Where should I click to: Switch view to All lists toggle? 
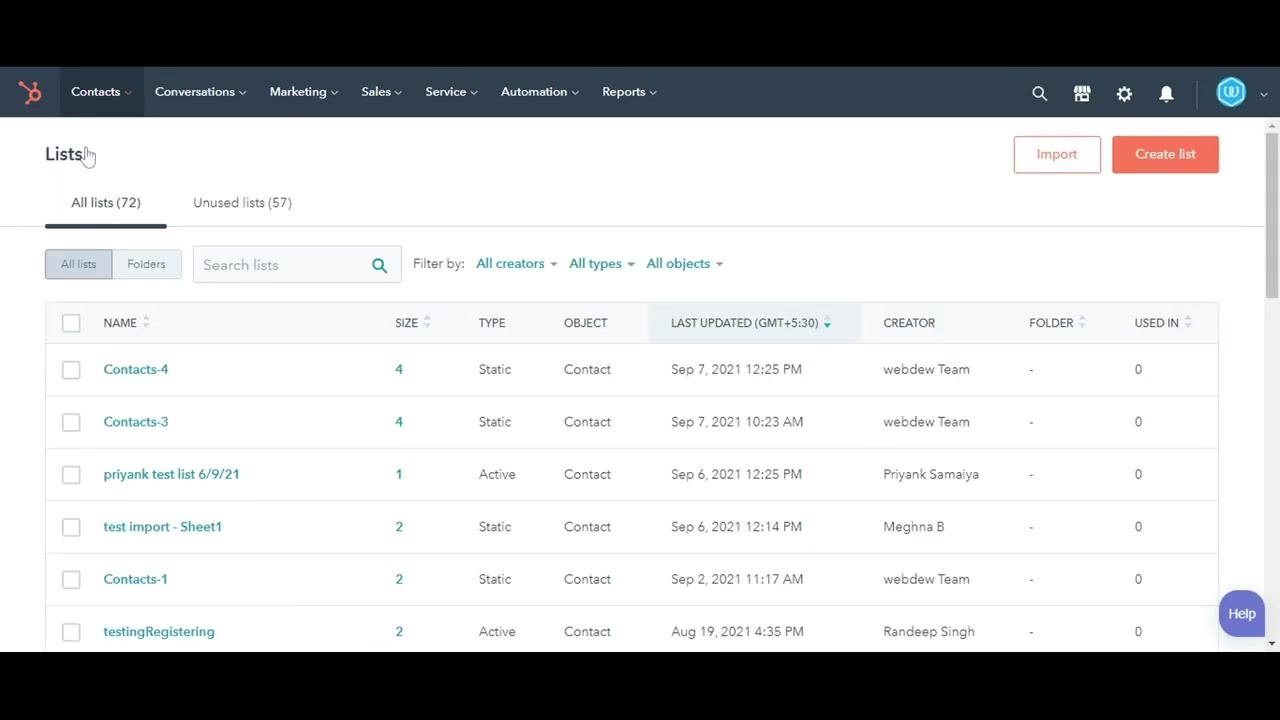pos(79,264)
